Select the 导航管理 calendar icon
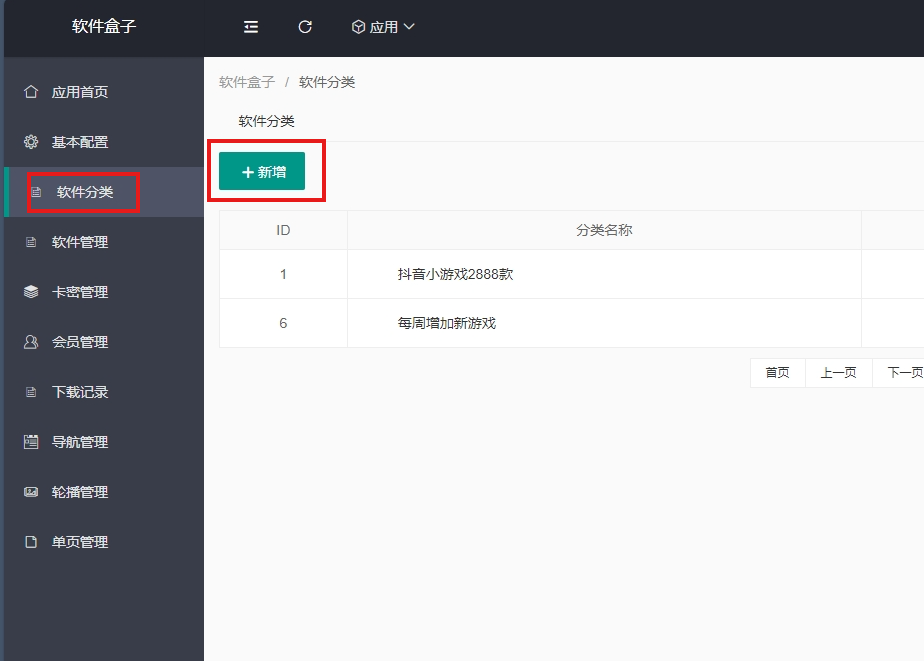Screen dimensions: 924x661 tap(32, 441)
